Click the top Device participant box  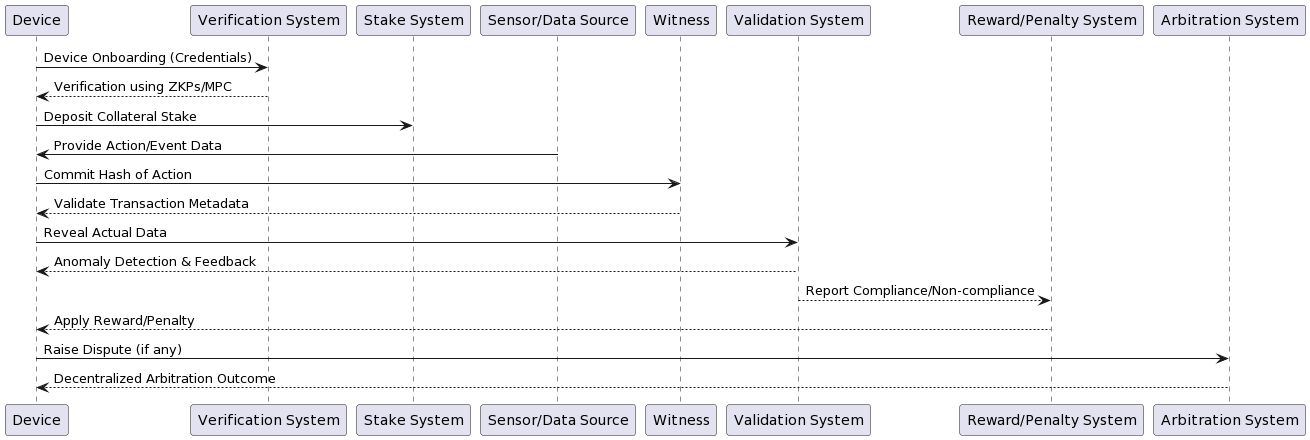(37, 20)
